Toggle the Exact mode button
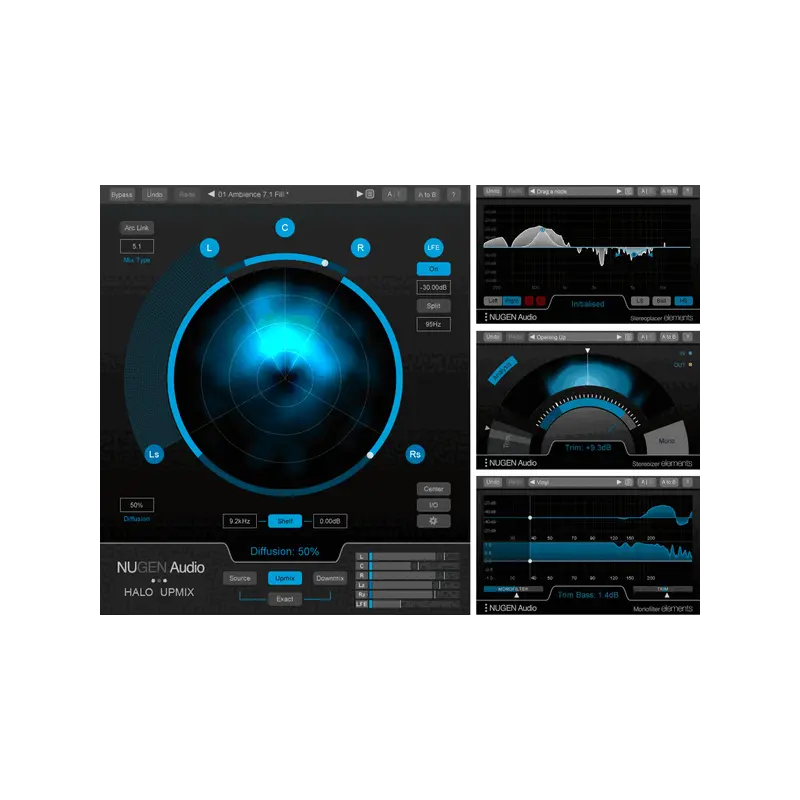800x800 pixels. 285,599
